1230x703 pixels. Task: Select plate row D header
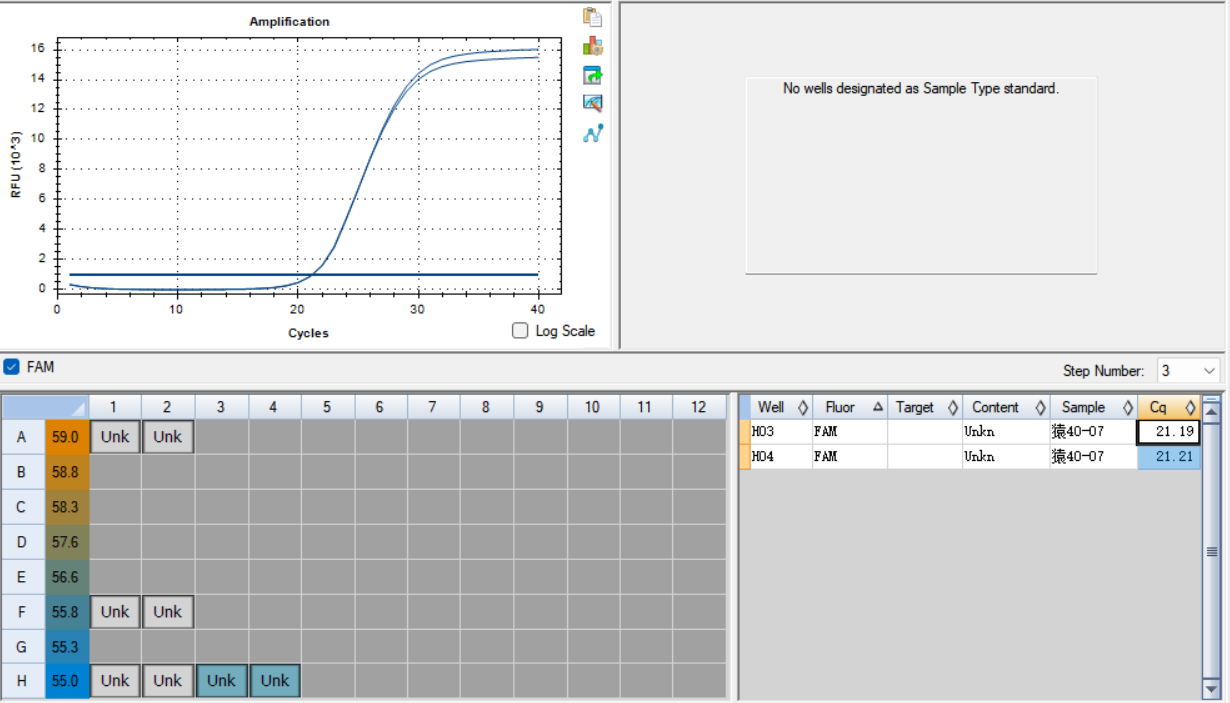[22, 542]
